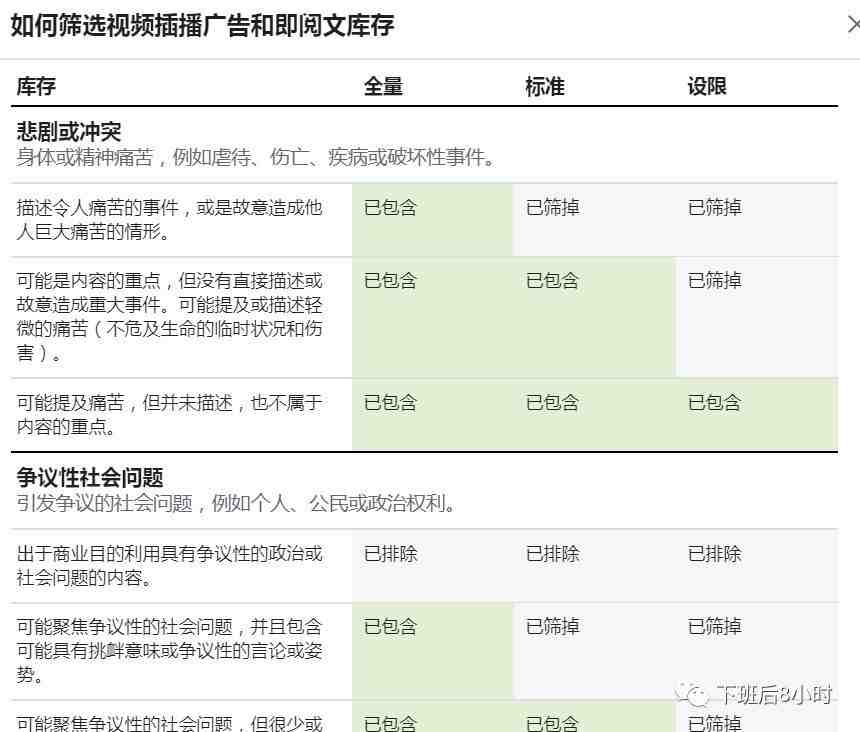
Task: Click row text 可能聚焦争议性的社会问题，但很少或
Action: pyautogui.click(x=169, y=723)
